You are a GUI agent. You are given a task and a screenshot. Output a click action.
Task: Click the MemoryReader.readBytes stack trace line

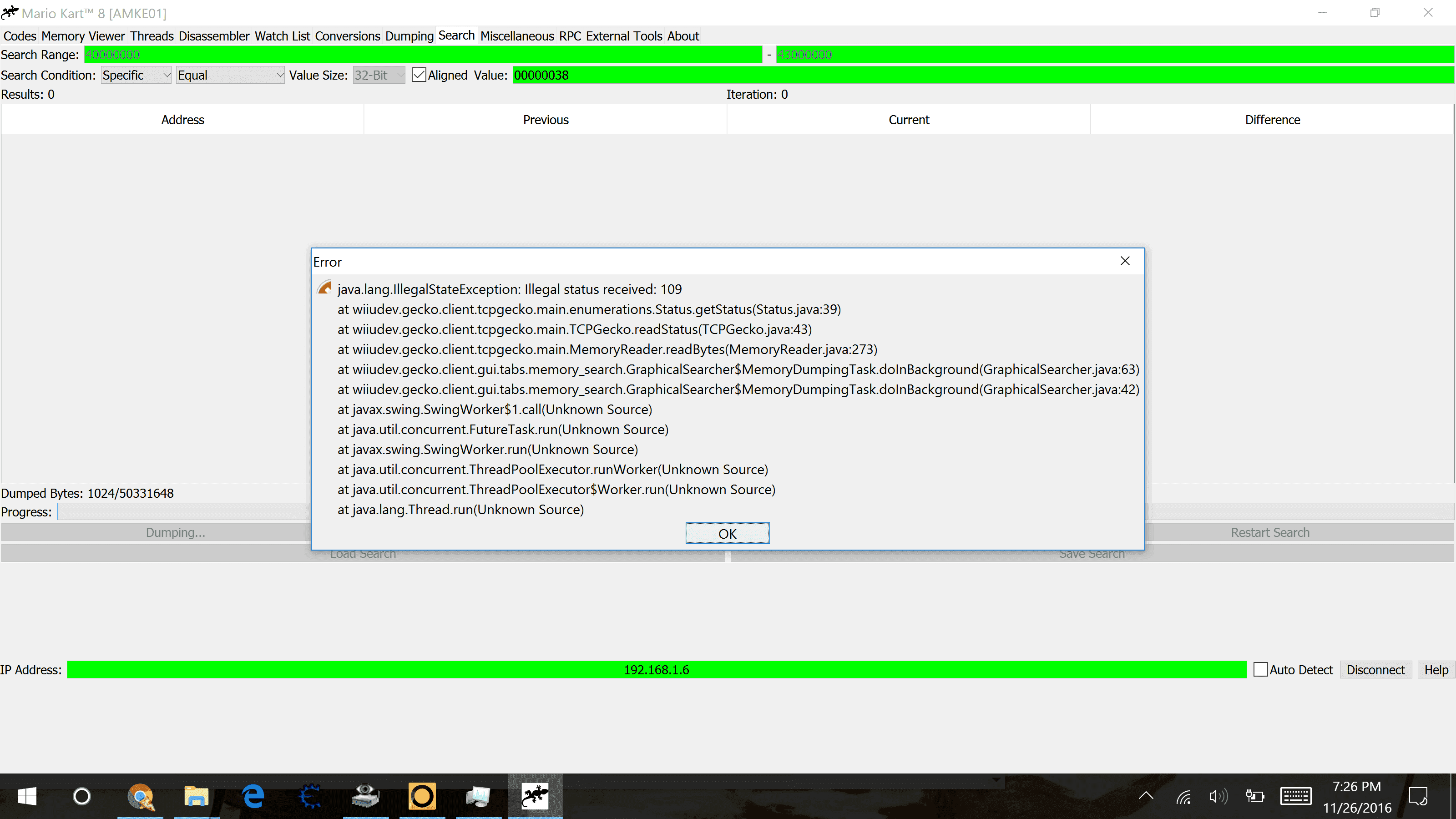coord(607,349)
